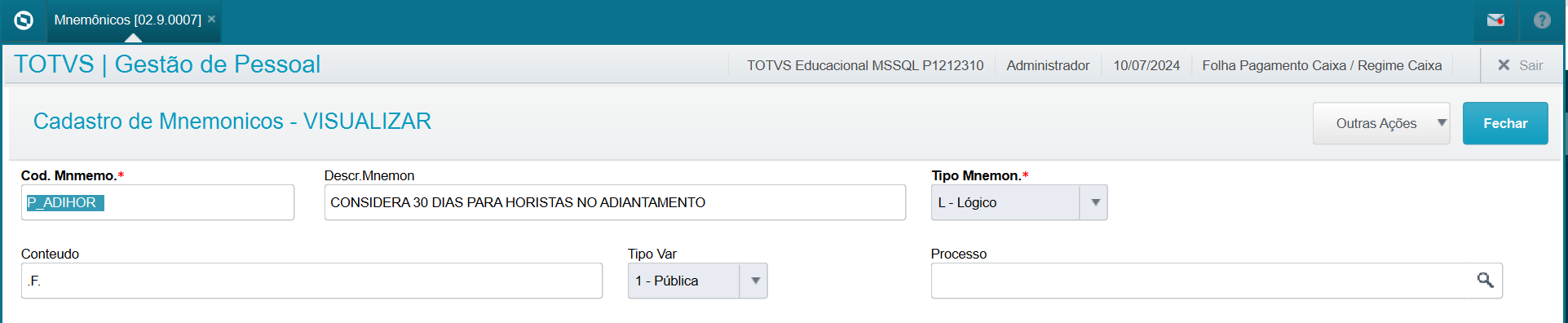
Task: Expand the Tipo Mnemon. dropdown arrow
Action: coord(1094,202)
